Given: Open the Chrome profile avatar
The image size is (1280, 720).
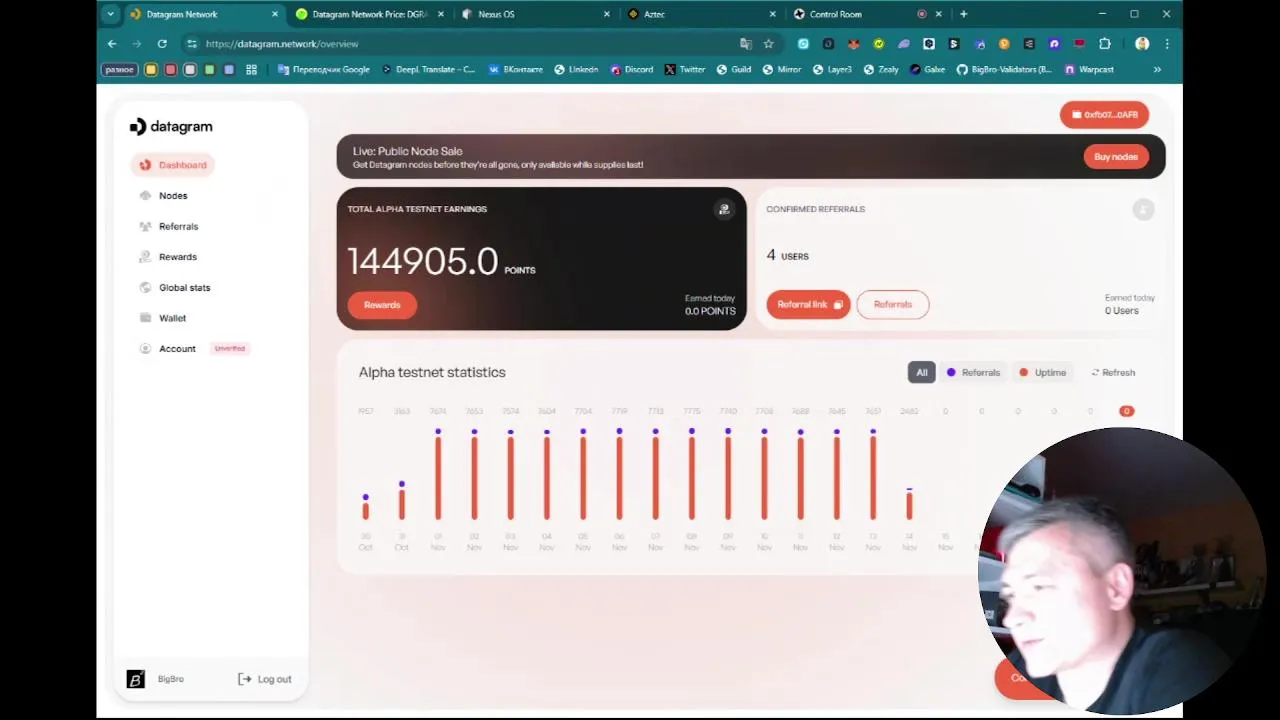Looking at the screenshot, I should 1142,44.
